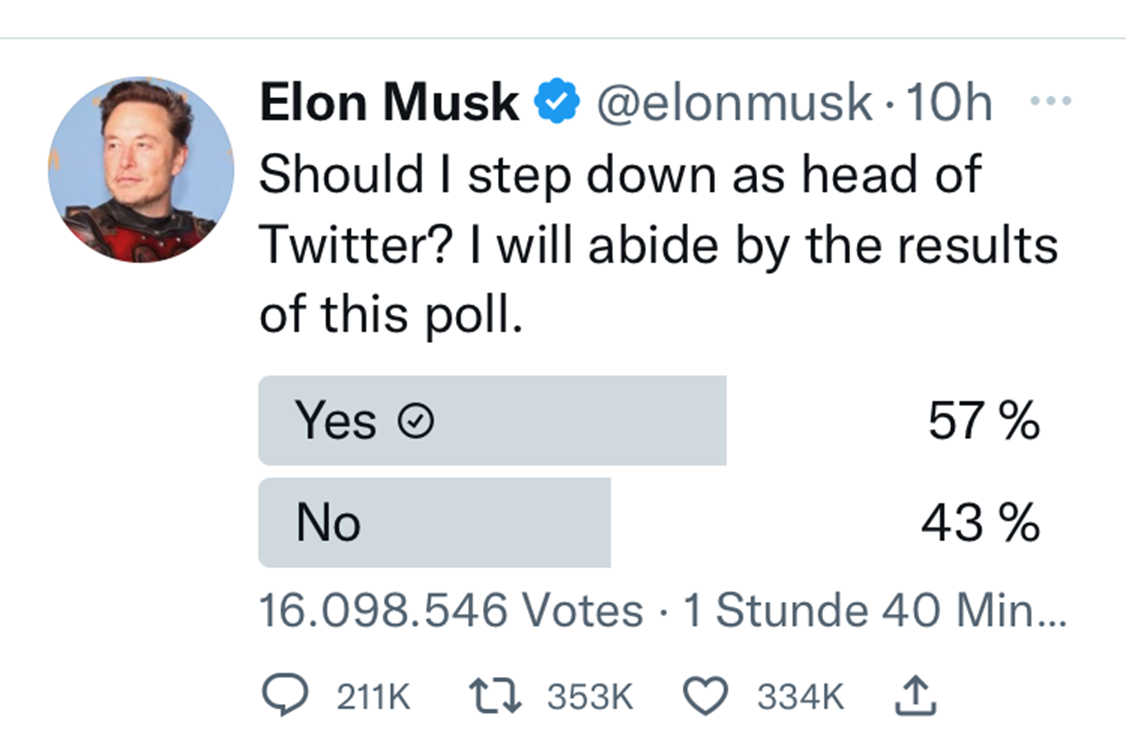
Task: Click the checkmark icon inside the Yes option
Action: (x=417, y=421)
